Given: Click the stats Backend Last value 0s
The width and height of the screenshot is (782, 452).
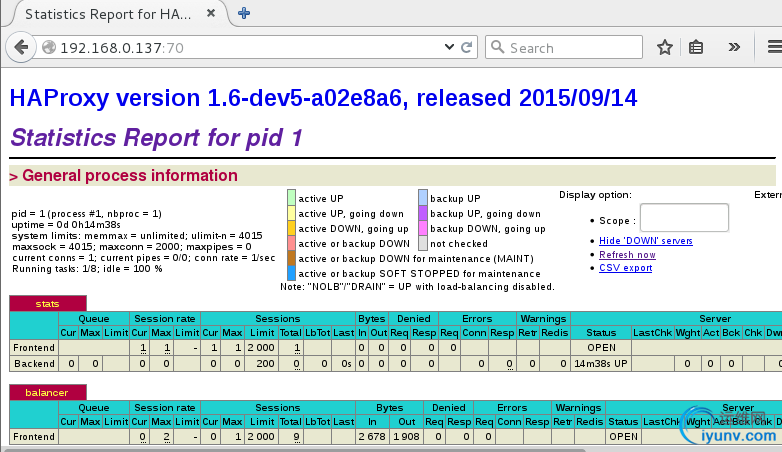Looking at the screenshot, I should (x=344, y=364).
